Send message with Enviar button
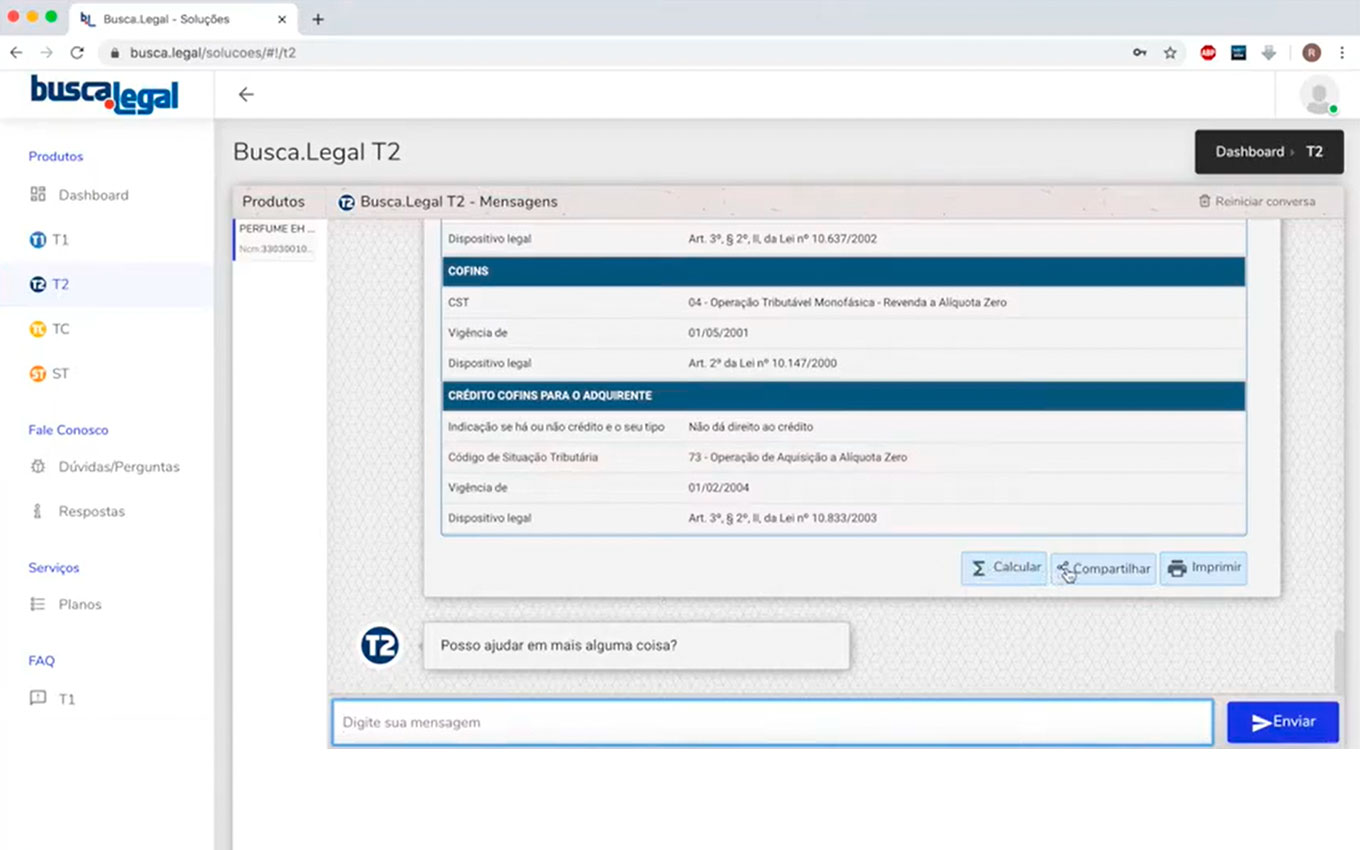The image size is (1360, 850). point(1283,722)
